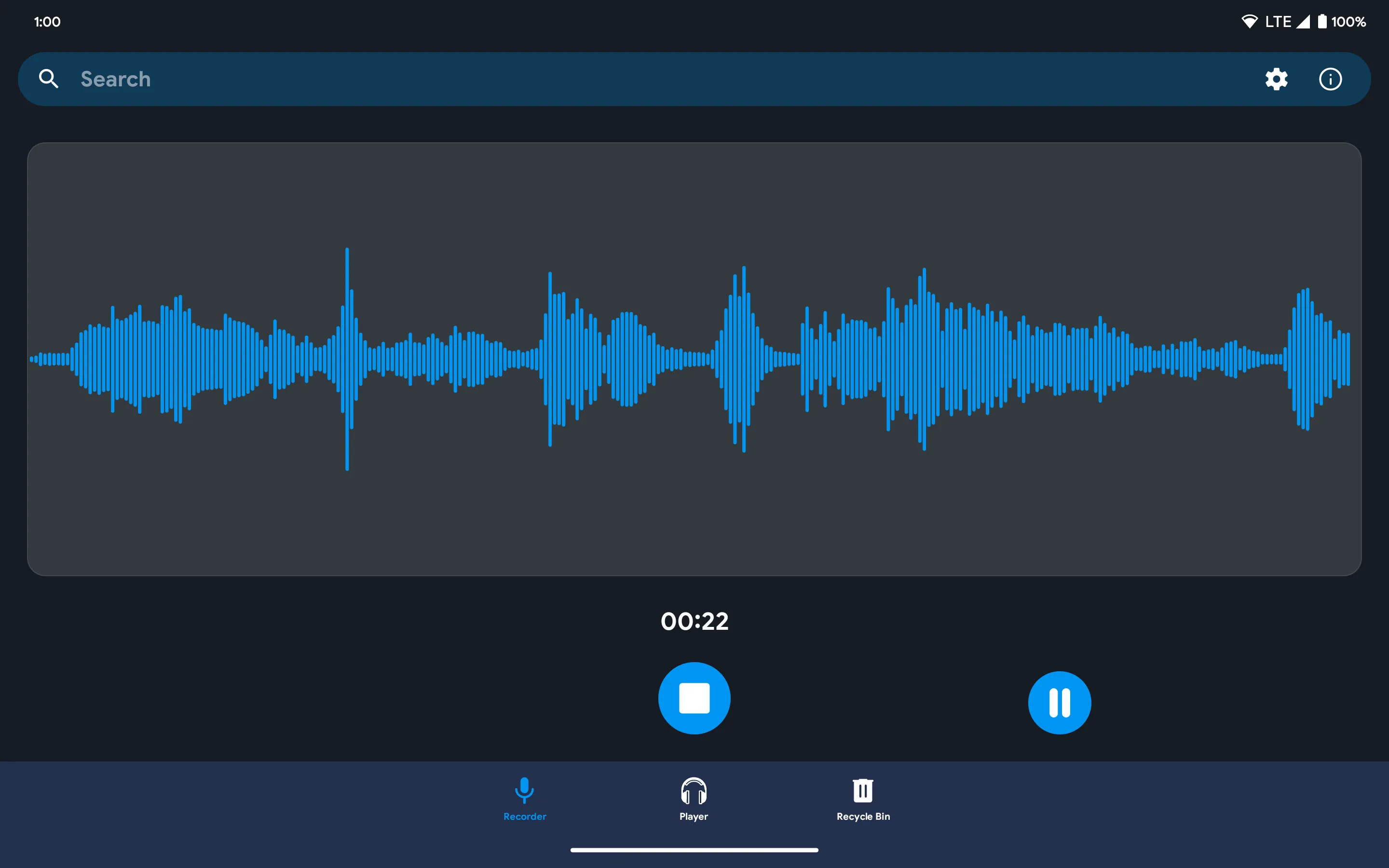Screen dimensions: 1389x868
Task: Select the Player tab label
Action: (694, 816)
